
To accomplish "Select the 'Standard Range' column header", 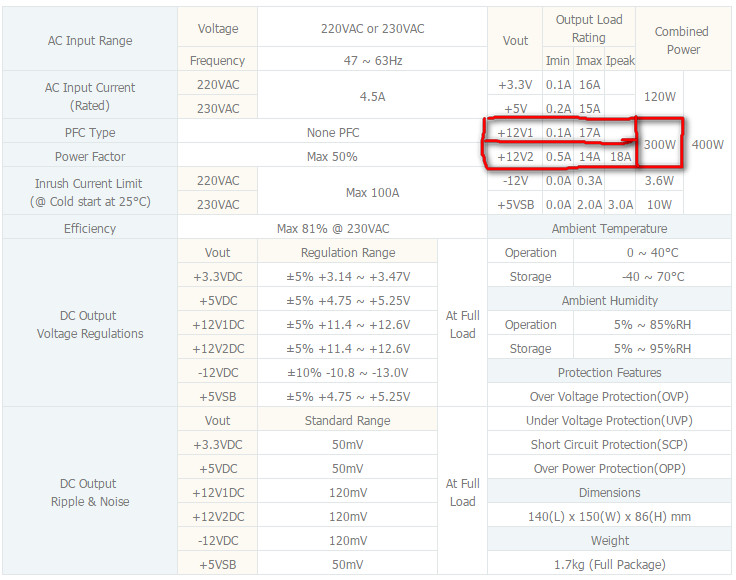I will tap(348, 420).
